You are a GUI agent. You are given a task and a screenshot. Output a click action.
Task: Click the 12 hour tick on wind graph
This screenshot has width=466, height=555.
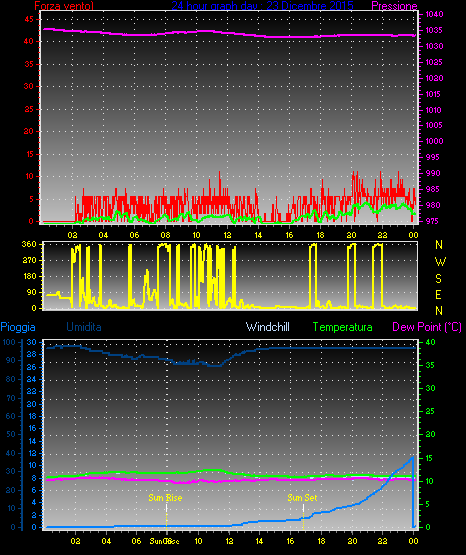click(227, 235)
